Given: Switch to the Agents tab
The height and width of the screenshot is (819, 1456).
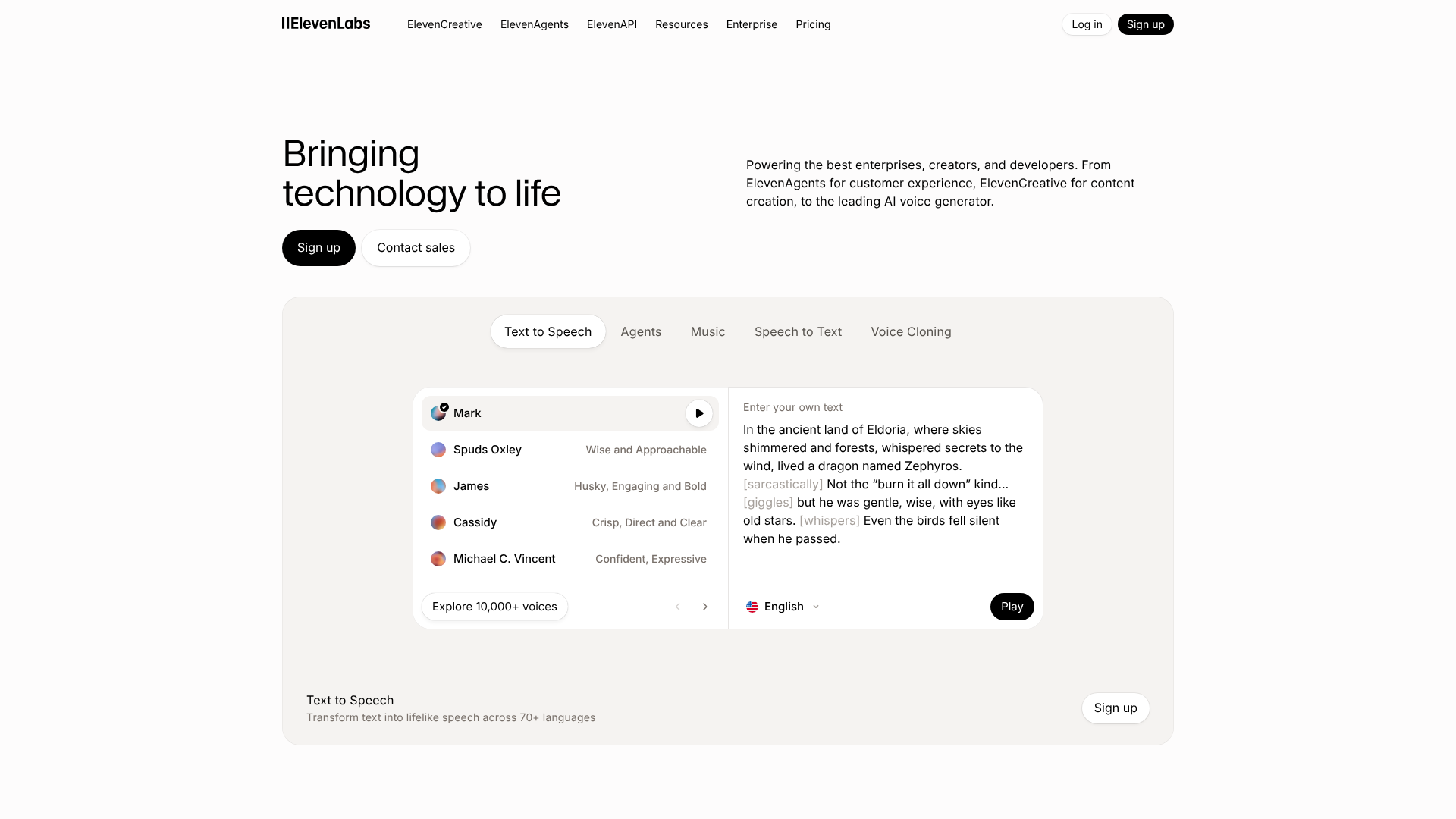Looking at the screenshot, I should point(641,331).
